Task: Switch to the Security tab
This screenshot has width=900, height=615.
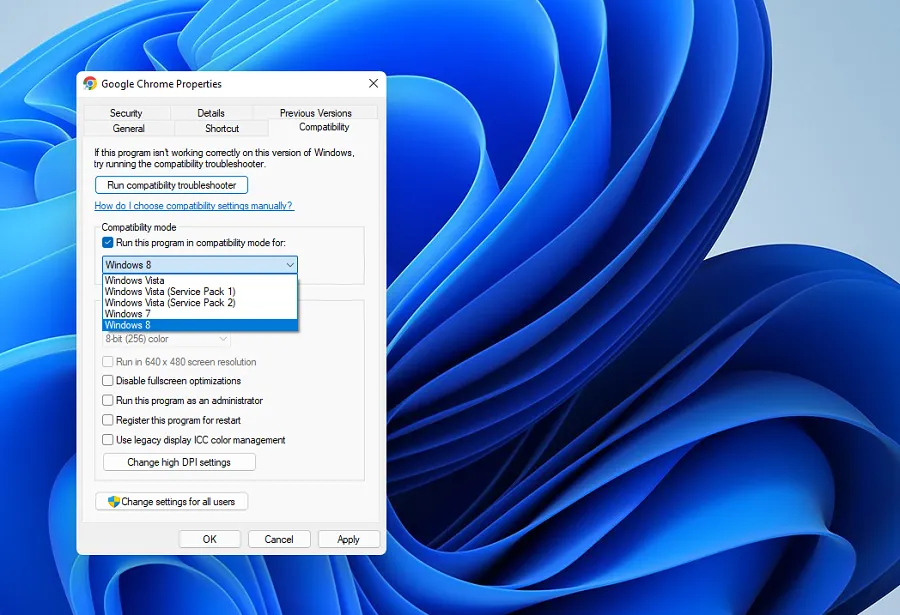Action: (126, 113)
